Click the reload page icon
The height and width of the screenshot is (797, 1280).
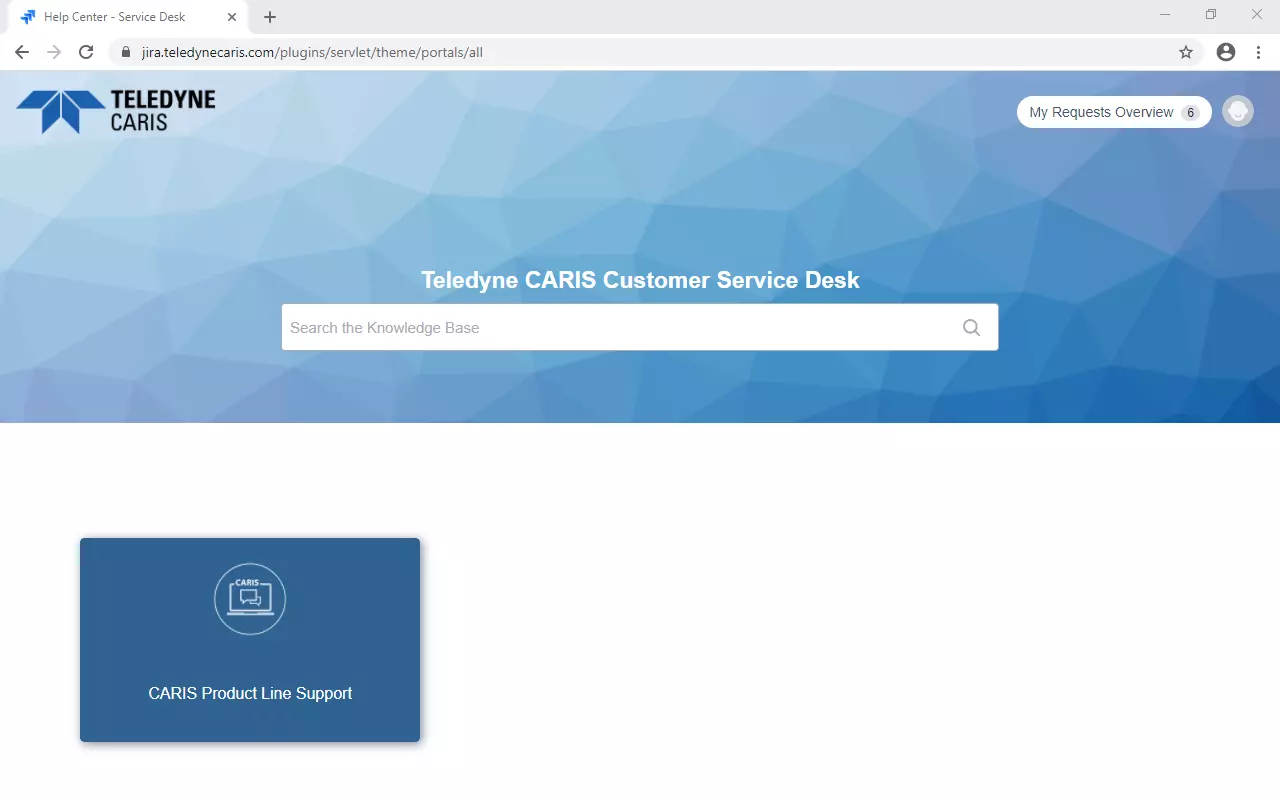pyautogui.click(x=86, y=51)
